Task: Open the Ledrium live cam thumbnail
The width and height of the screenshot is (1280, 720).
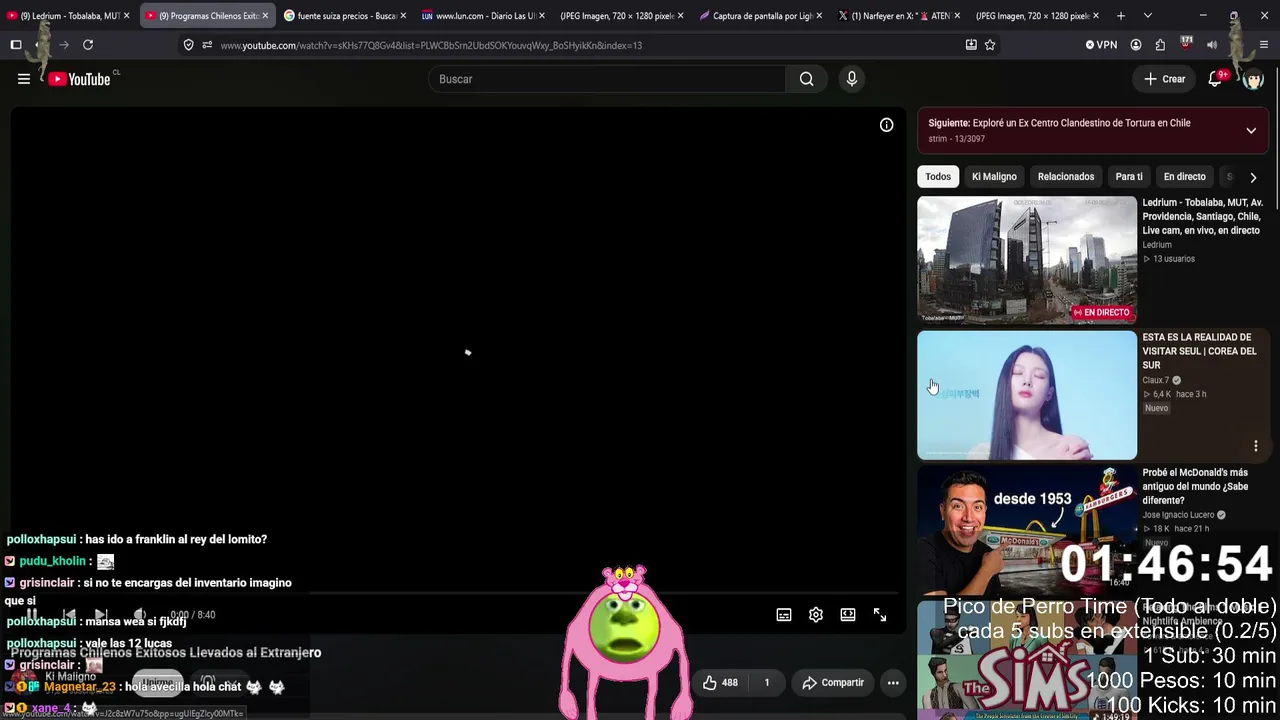Action: [x=1027, y=260]
